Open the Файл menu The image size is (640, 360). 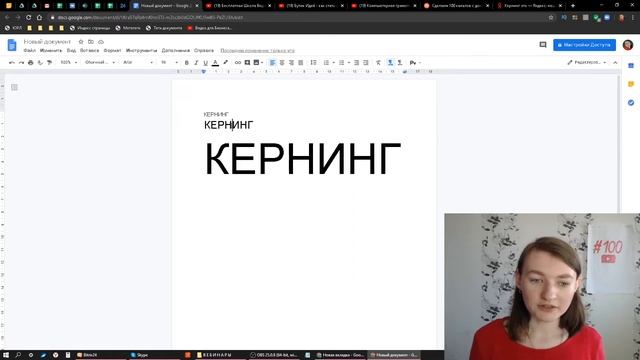(x=29, y=51)
